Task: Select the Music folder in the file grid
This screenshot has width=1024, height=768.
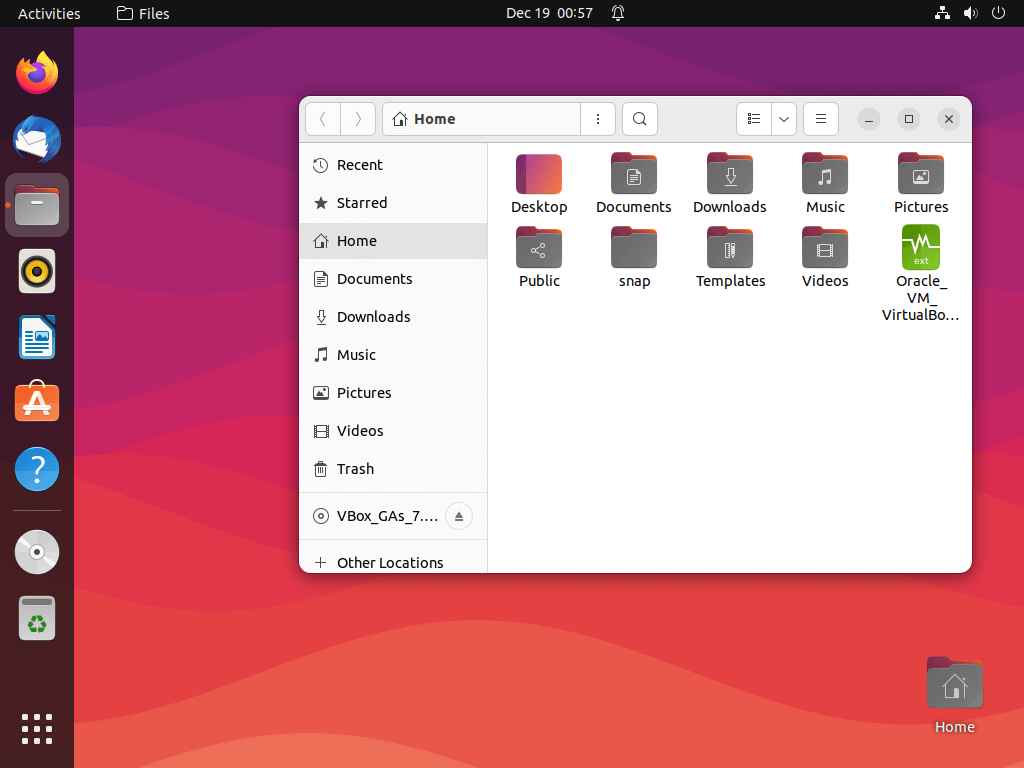Action: pyautogui.click(x=825, y=184)
